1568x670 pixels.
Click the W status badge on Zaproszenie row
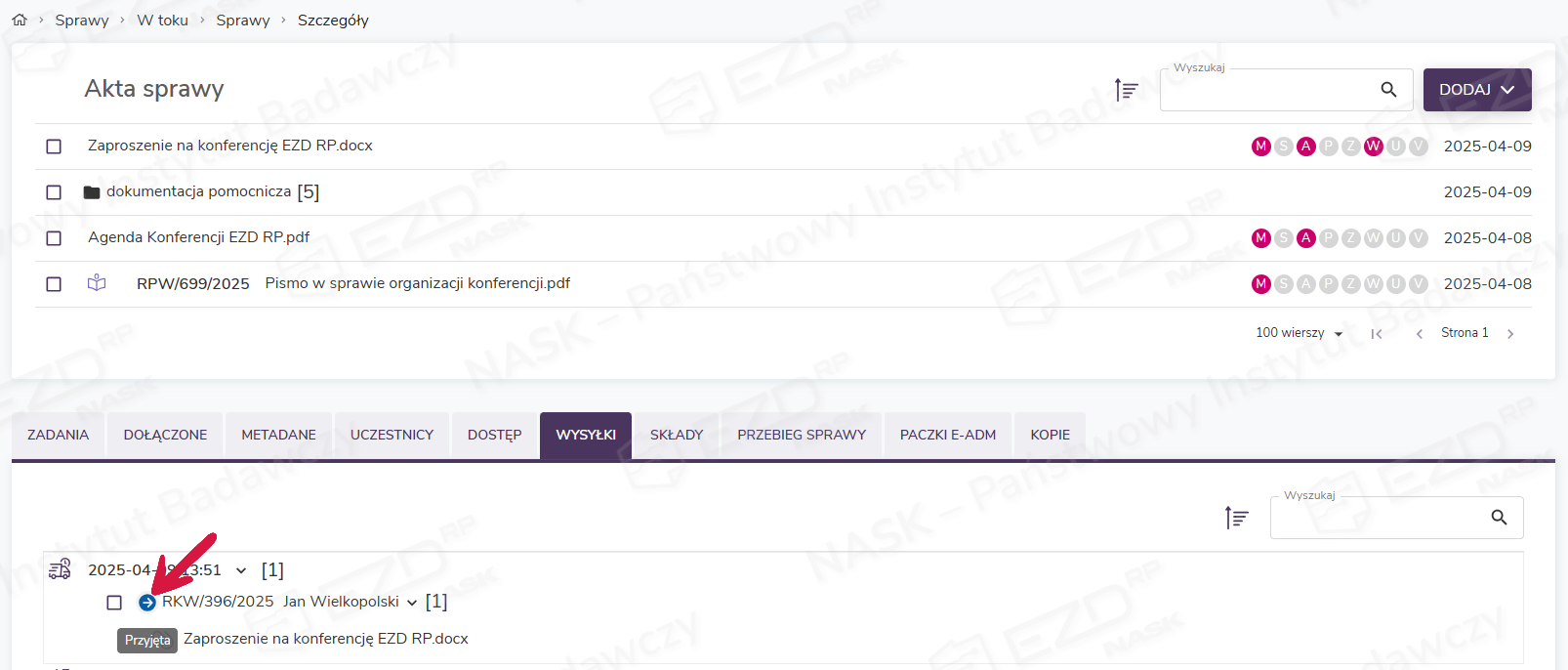pyautogui.click(x=1373, y=147)
